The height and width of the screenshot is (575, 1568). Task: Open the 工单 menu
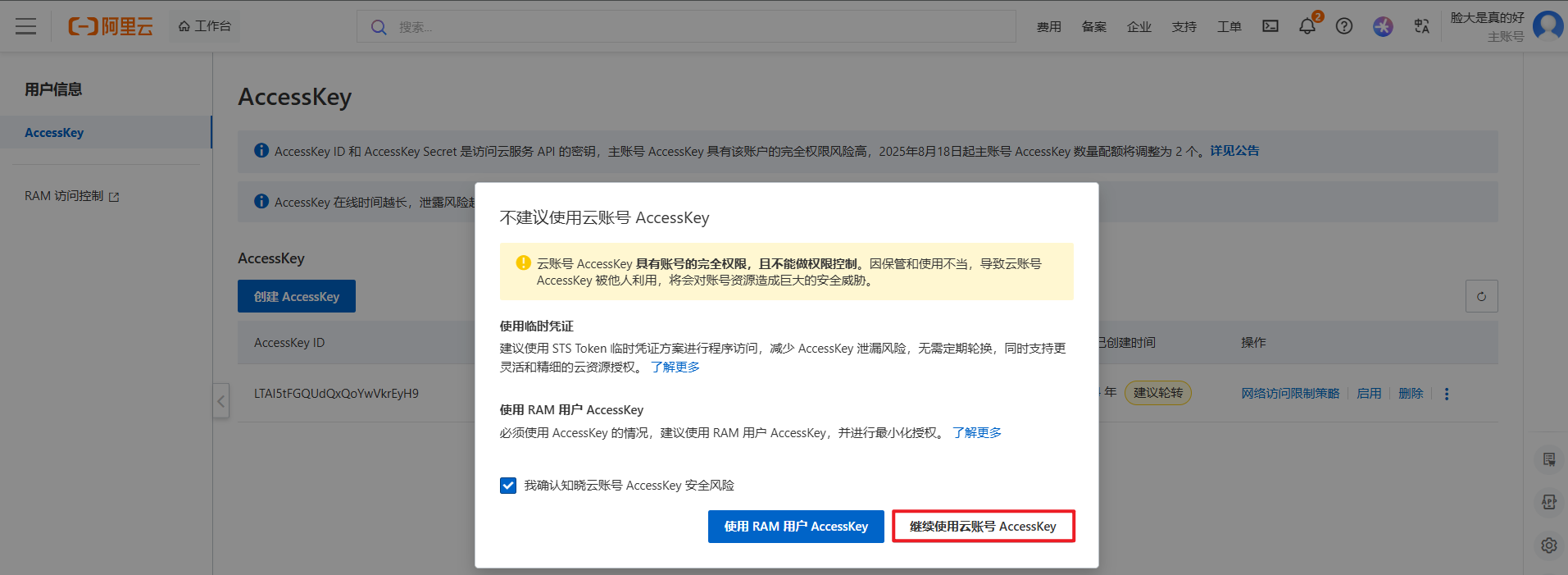pos(1229,27)
